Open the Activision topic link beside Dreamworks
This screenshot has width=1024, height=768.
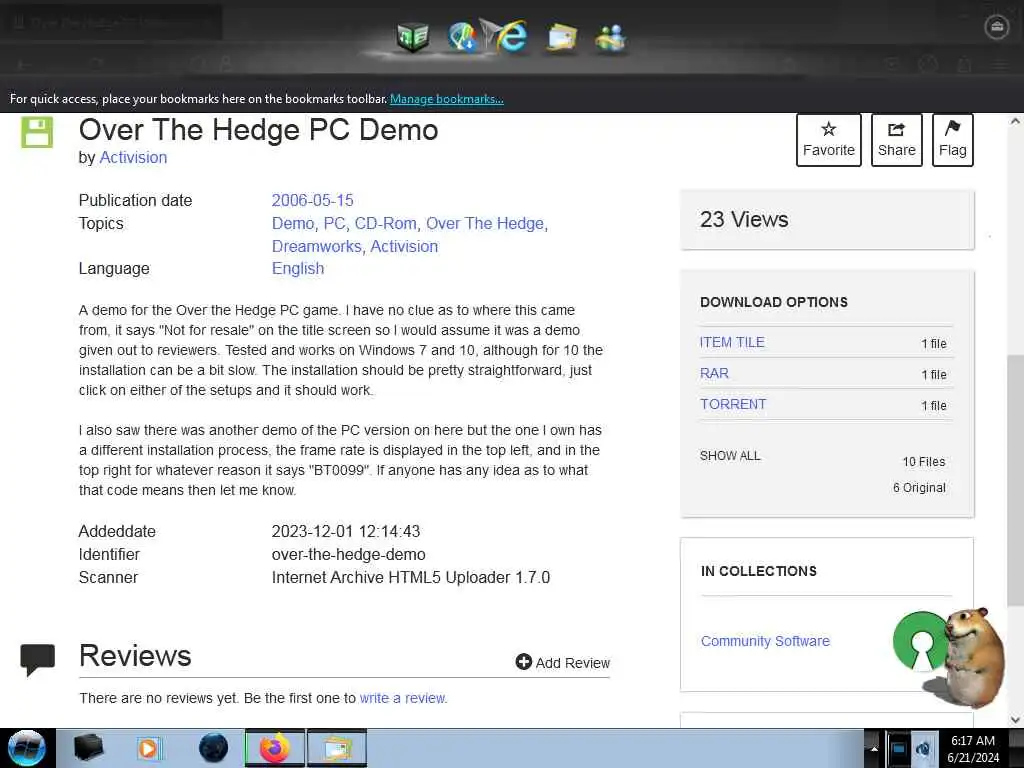click(x=404, y=246)
